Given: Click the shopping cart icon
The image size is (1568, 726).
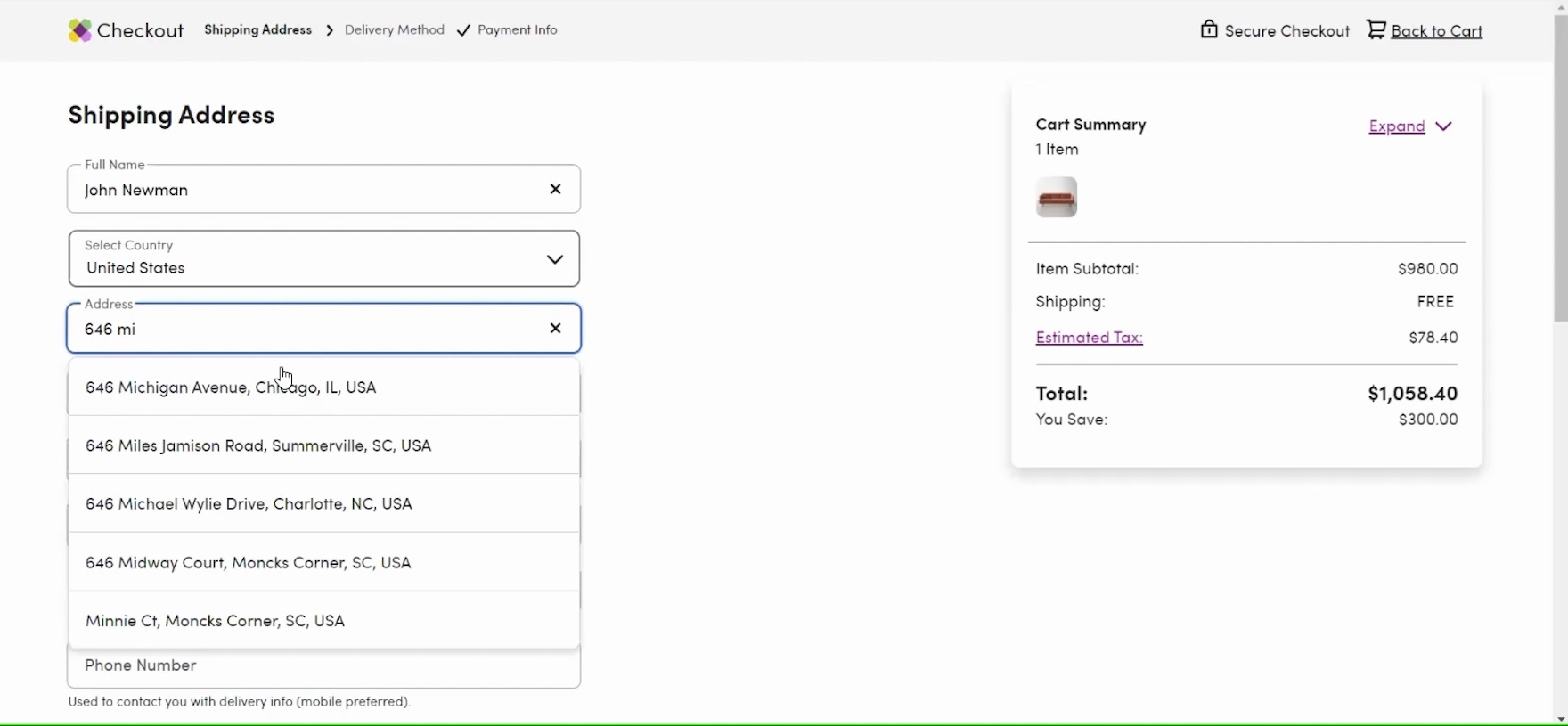Looking at the screenshot, I should pyautogui.click(x=1376, y=30).
